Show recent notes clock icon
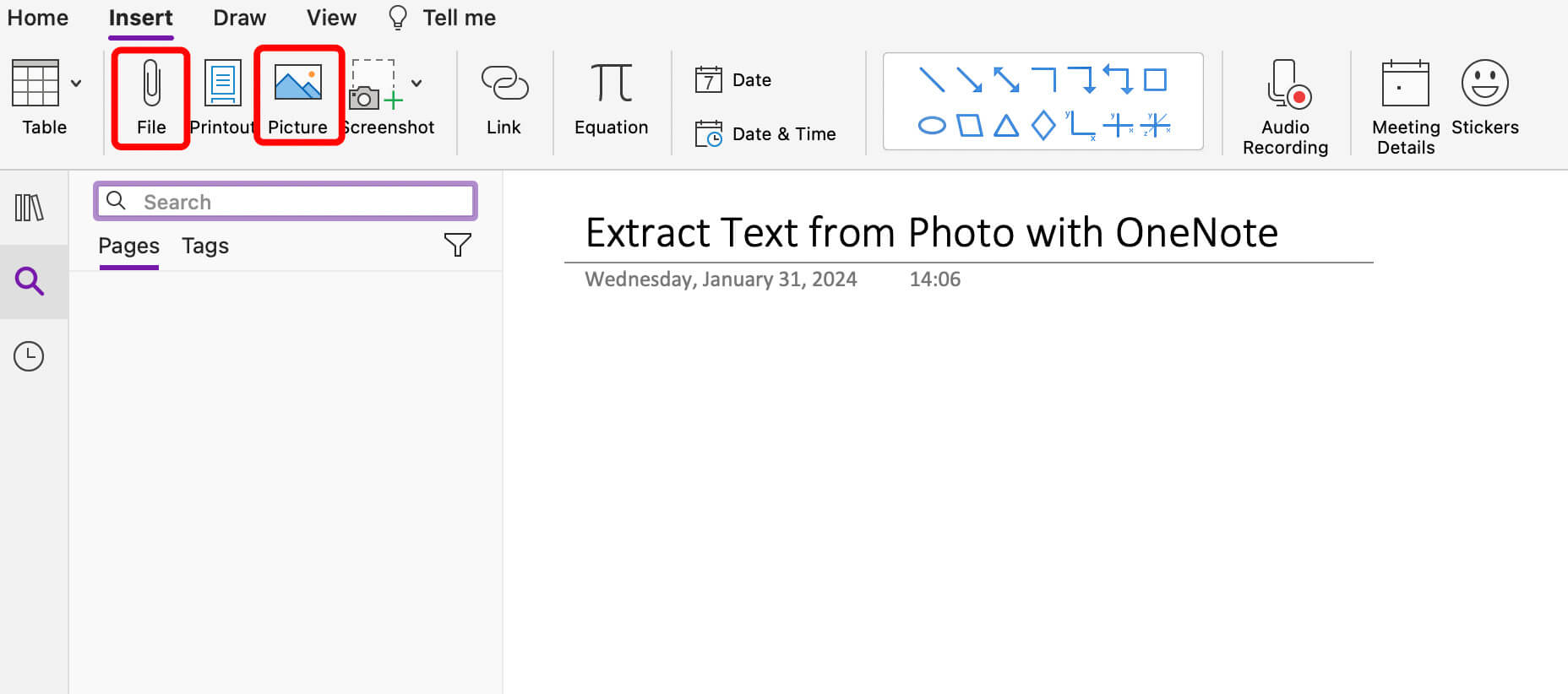This screenshot has height=694, width=1568. tap(29, 356)
